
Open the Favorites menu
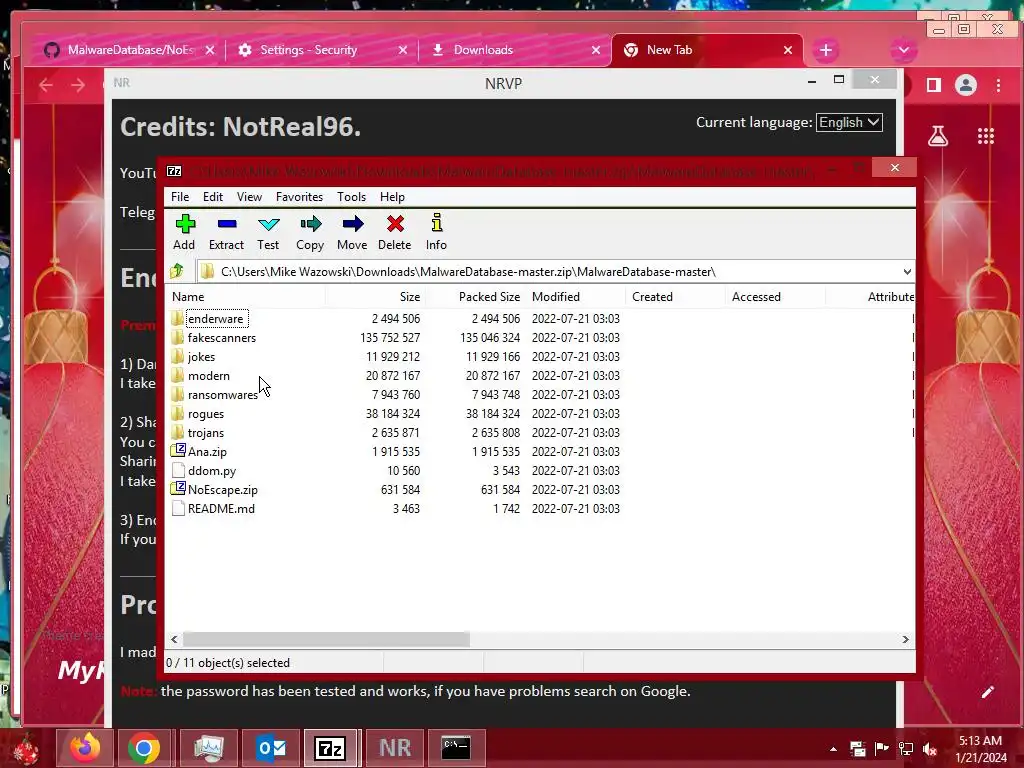click(299, 197)
